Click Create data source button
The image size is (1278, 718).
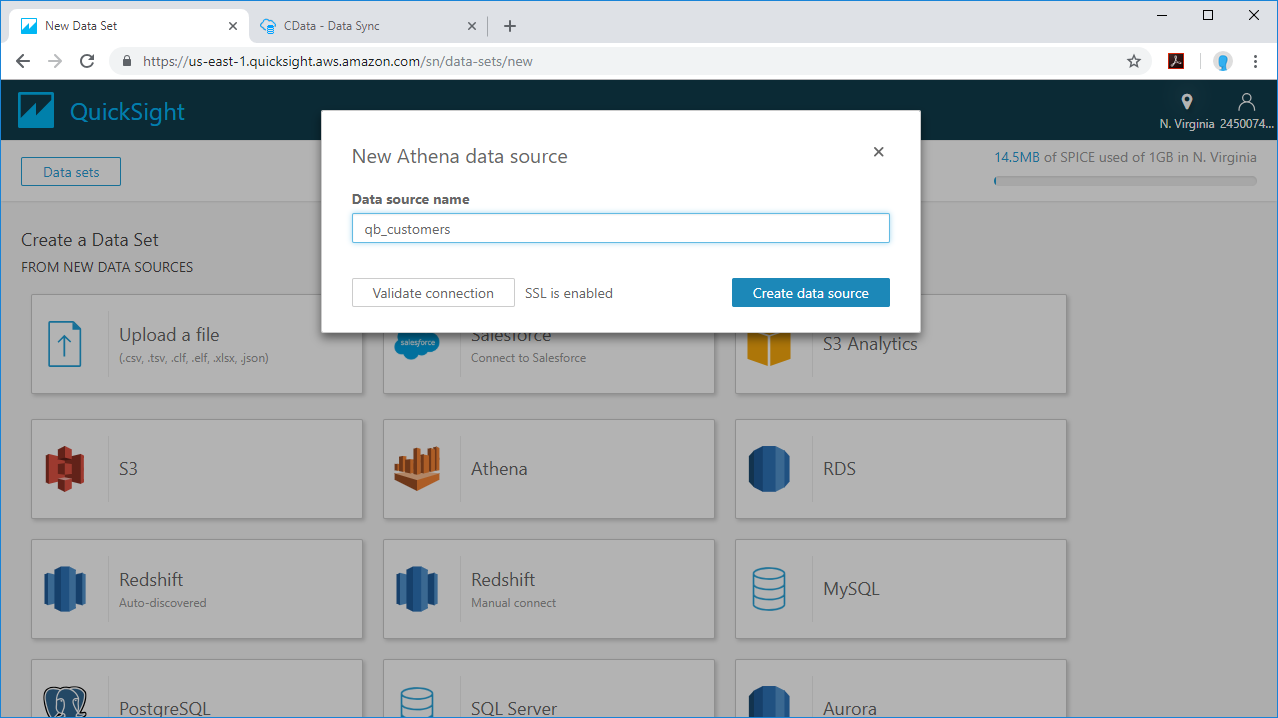pos(810,293)
